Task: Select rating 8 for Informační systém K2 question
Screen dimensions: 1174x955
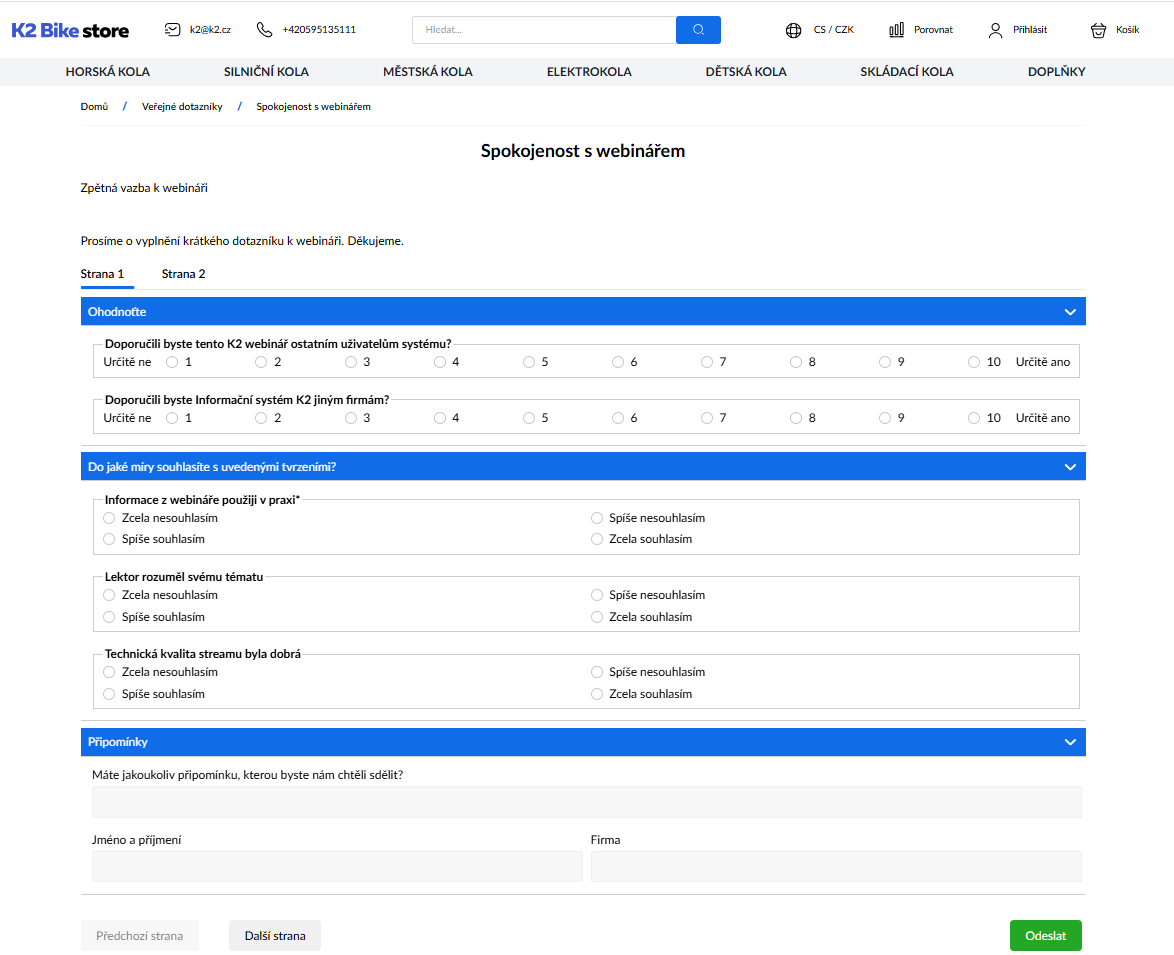Action: 796,418
